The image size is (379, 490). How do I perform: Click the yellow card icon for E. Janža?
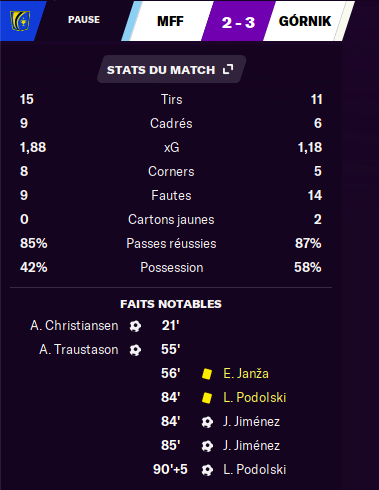point(207,374)
